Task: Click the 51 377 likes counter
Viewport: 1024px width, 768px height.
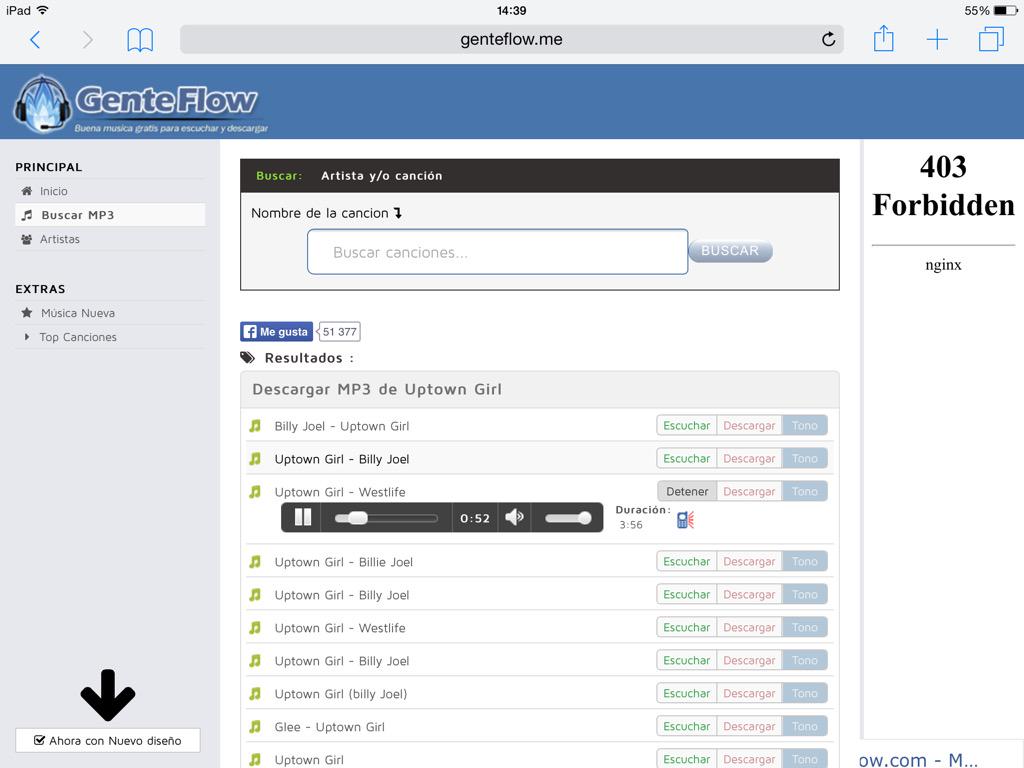Action: (339, 332)
